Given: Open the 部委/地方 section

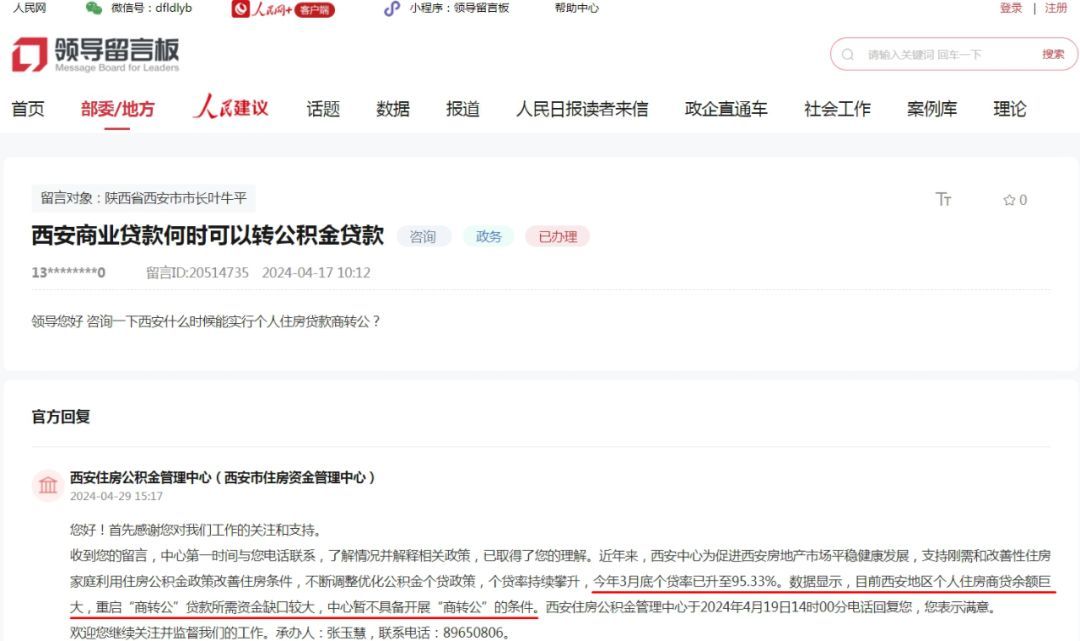Looking at the screenshot, I should click(120, 108).
